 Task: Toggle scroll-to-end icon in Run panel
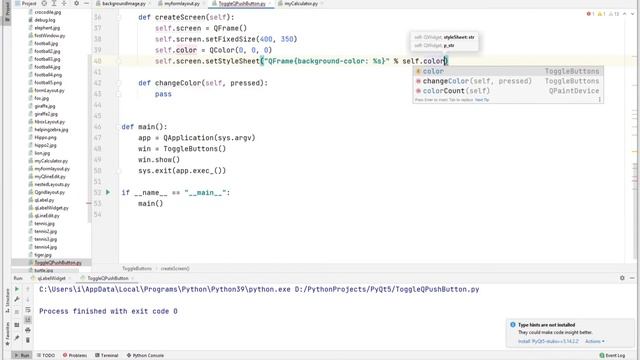click(x=28, y=320)
